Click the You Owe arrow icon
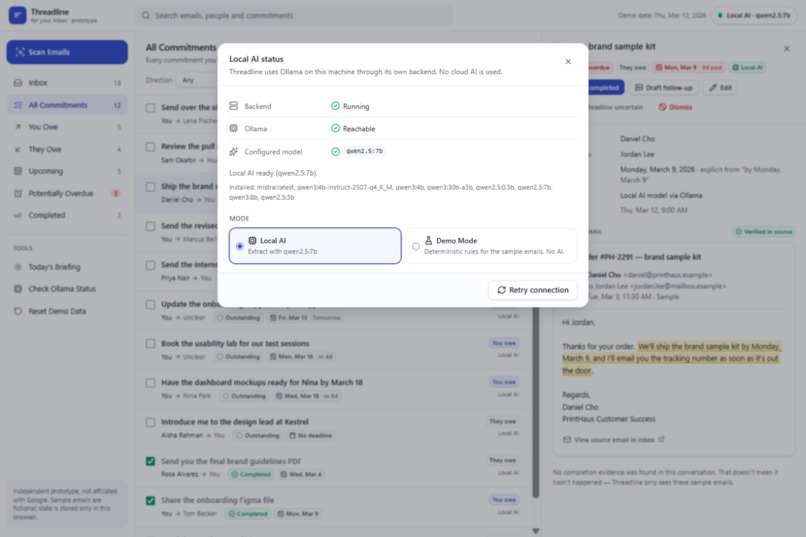806x537 pixels. coord(18,127)
